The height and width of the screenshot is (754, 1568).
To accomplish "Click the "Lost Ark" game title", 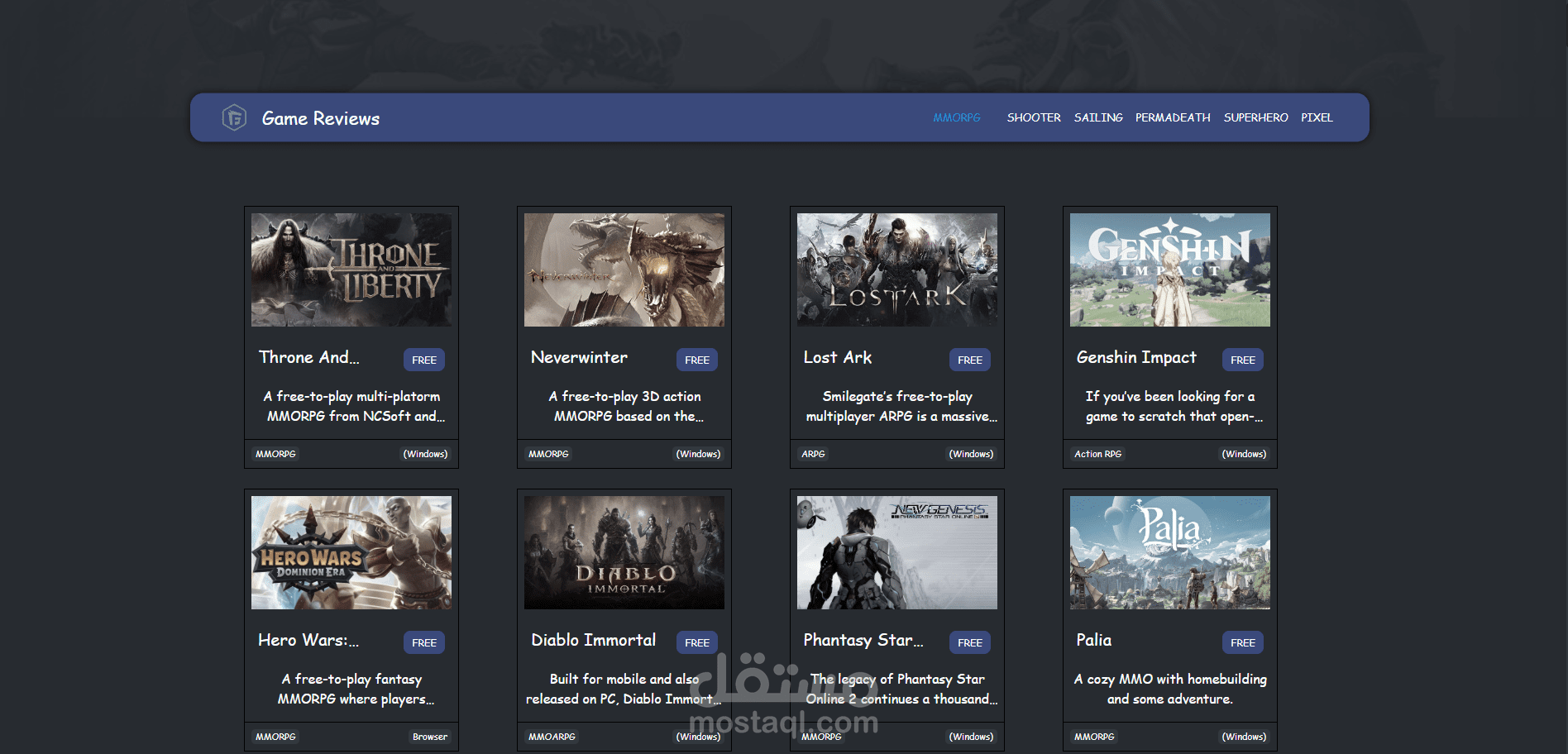I will tap(838, 357).
